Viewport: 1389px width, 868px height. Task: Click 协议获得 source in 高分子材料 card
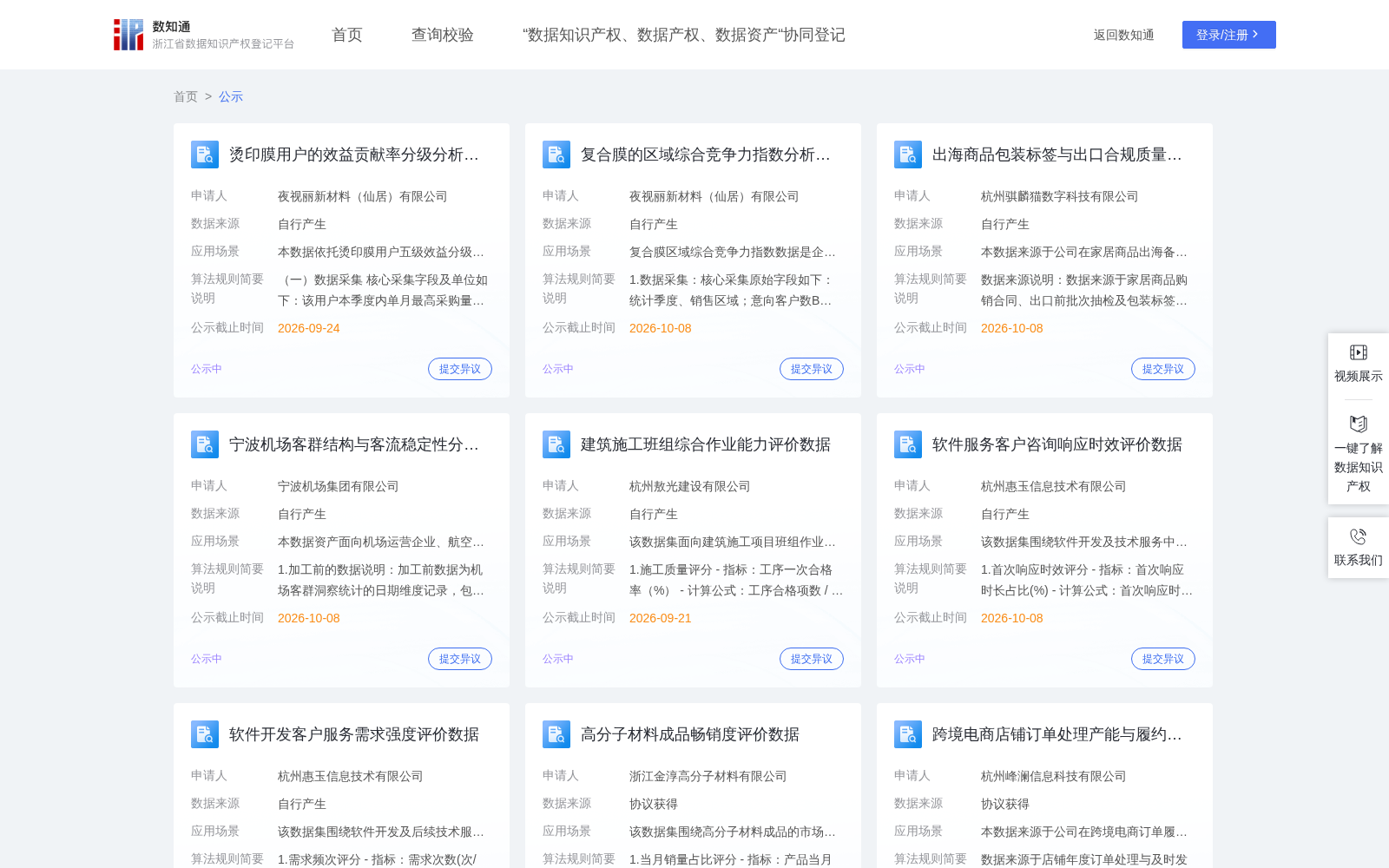(654, 804)
